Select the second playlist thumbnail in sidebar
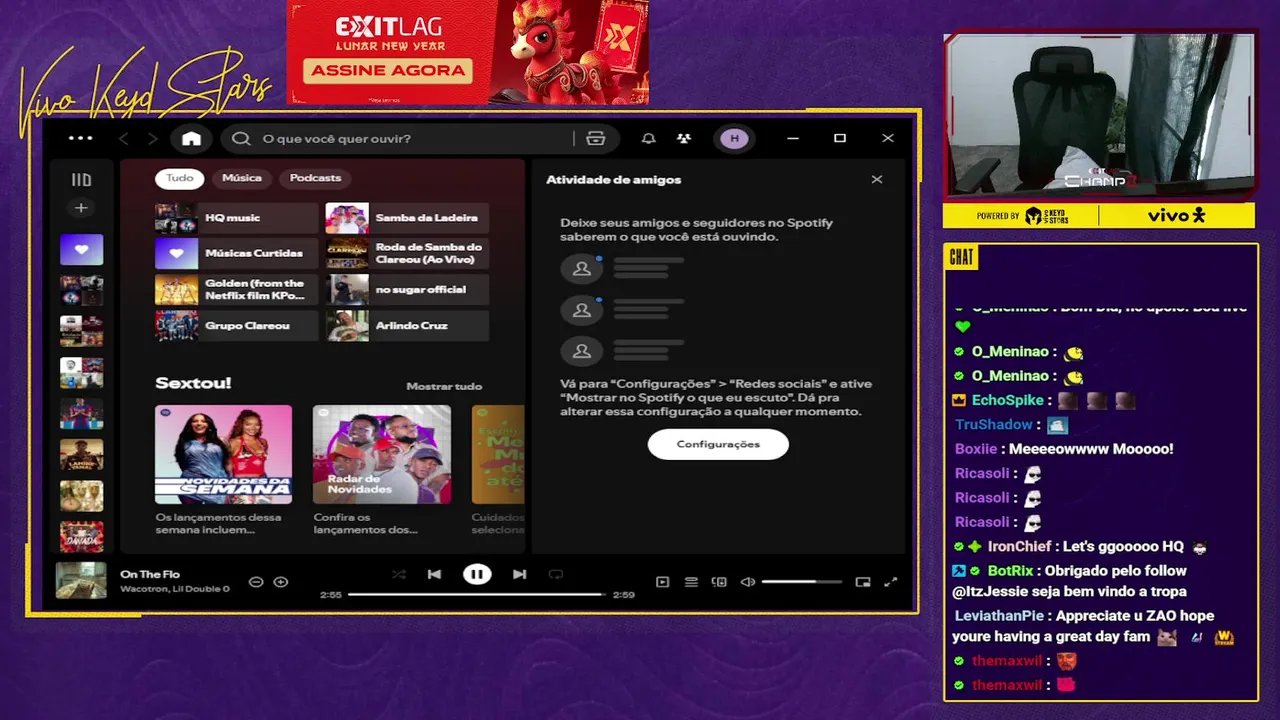This screenshot has height=720, width=1280. point(81,290)
